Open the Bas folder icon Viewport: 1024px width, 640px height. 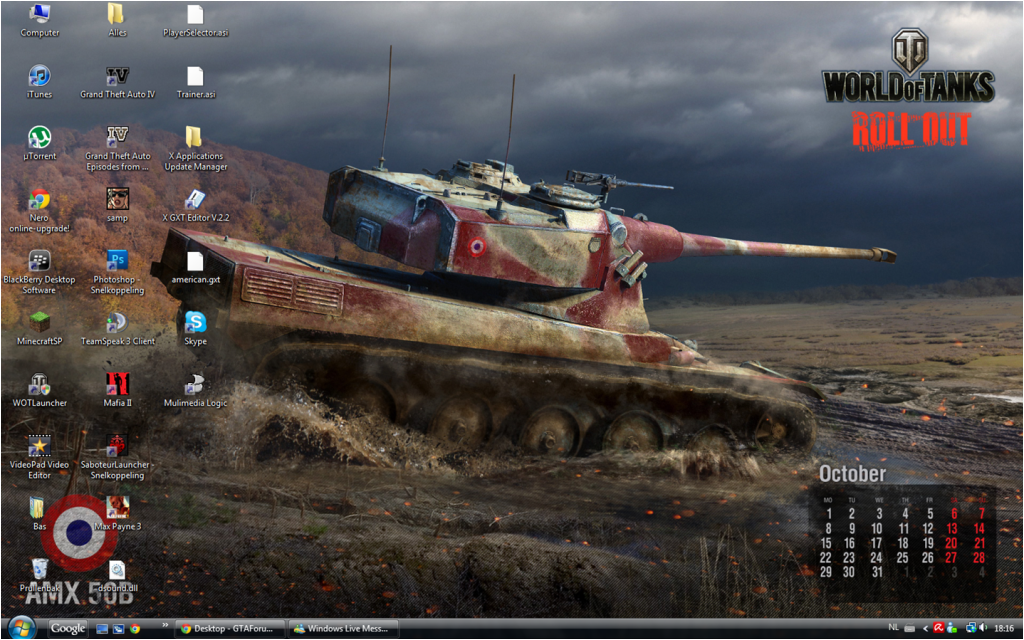click(x=39, y=513)
